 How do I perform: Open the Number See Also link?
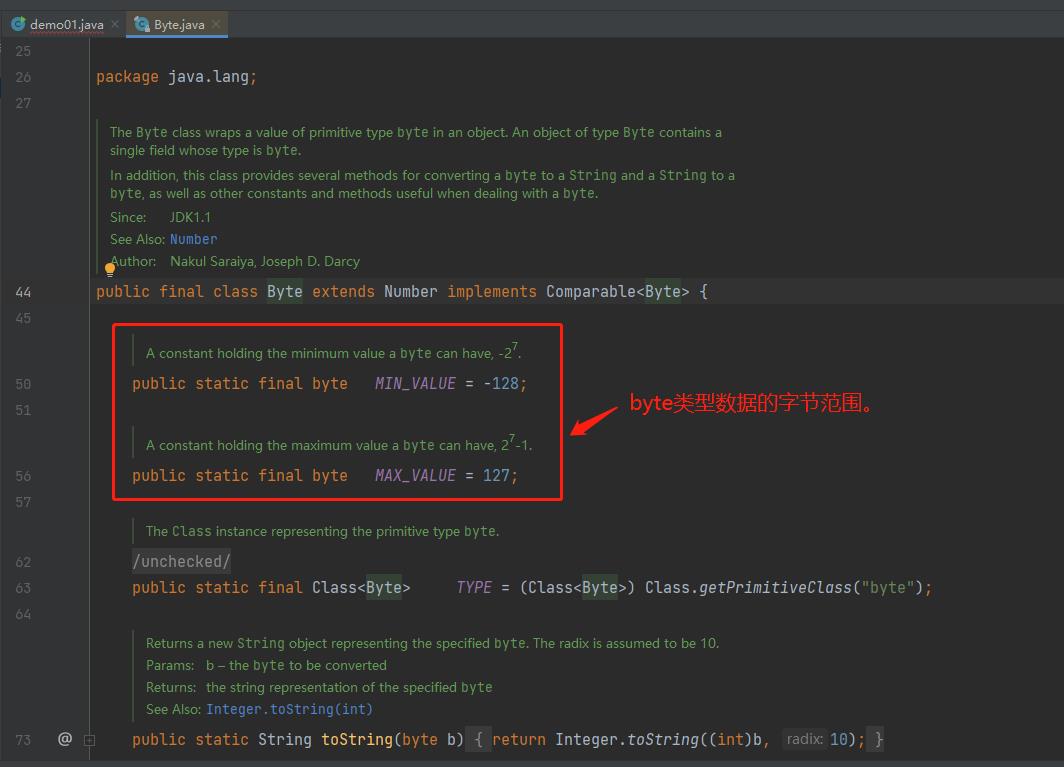pos(193,240)
